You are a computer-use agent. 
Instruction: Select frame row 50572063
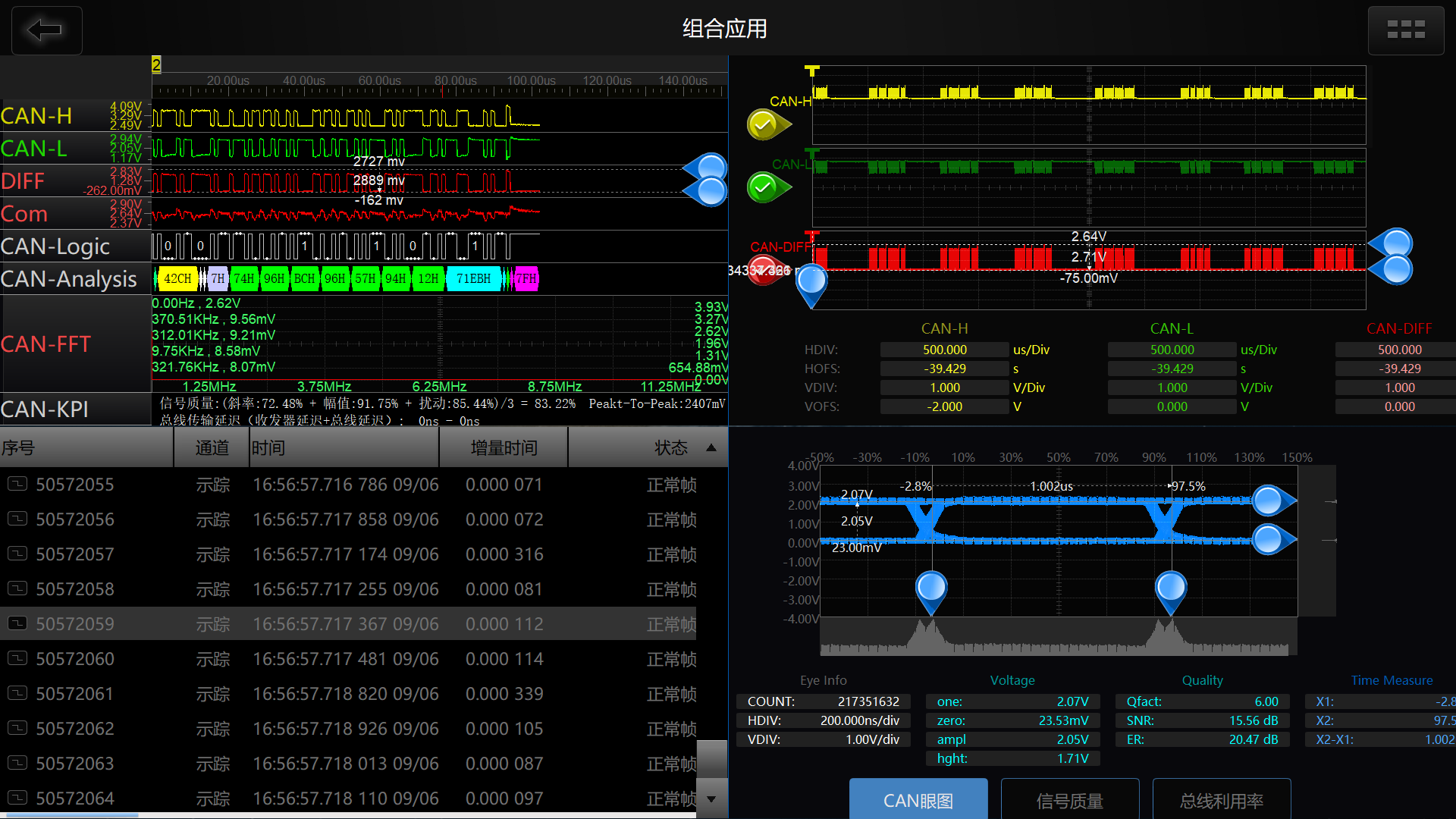(x=348, y=764)
